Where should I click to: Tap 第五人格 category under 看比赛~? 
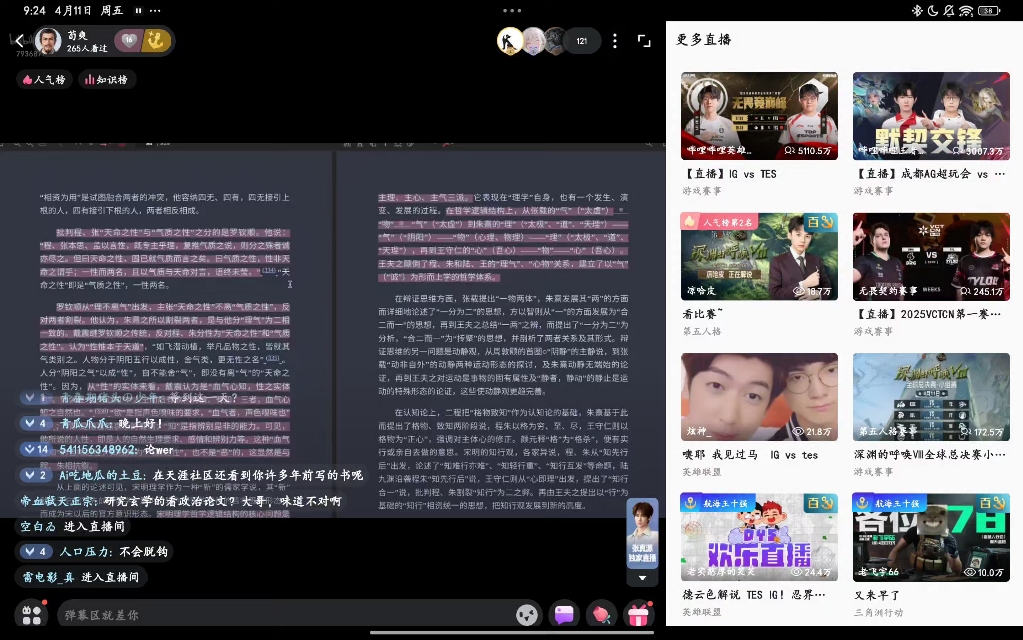(702, 331)
